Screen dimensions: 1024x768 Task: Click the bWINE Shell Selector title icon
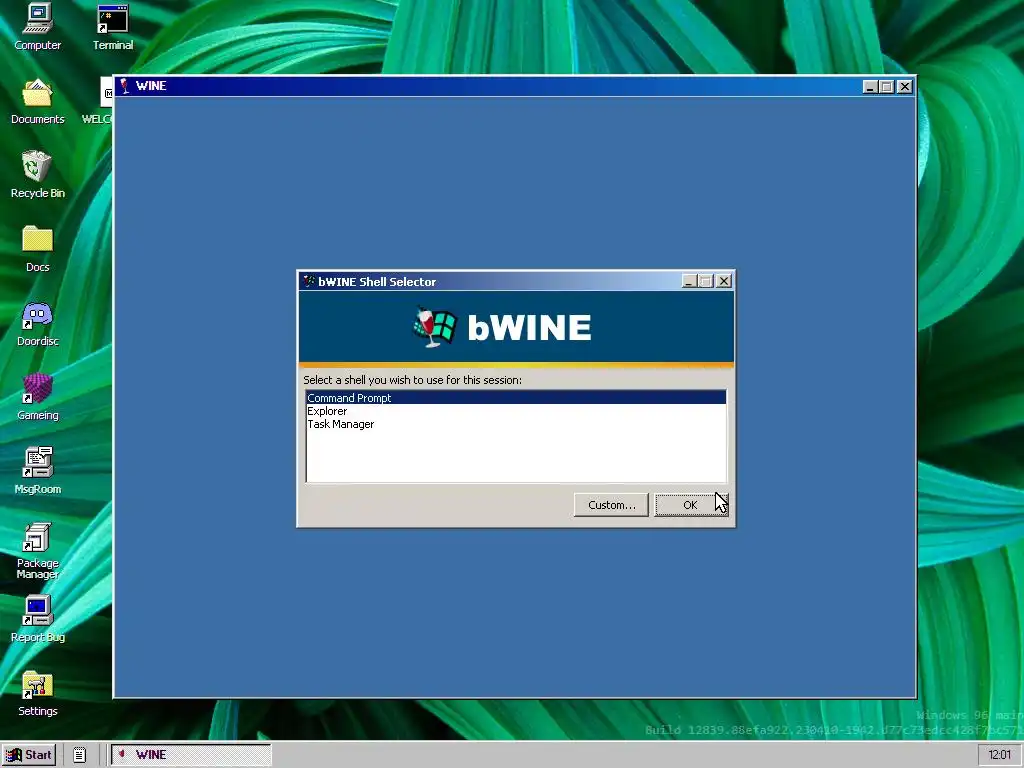(308, 281)
